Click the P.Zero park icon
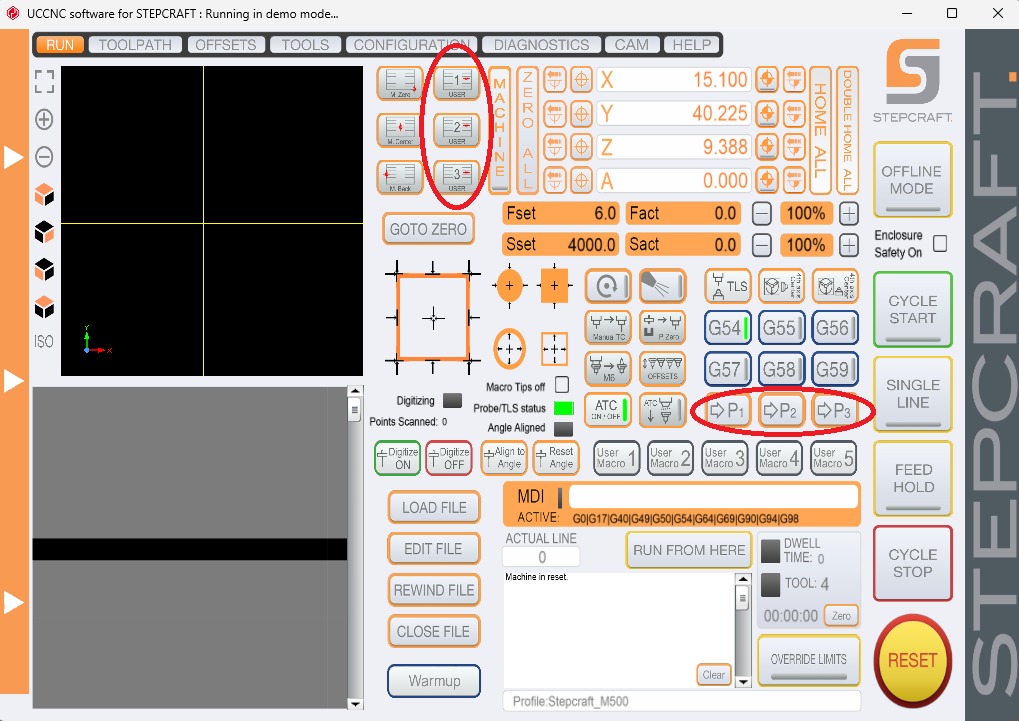Viewport: 1019px width, 721px height. (662, 328)
